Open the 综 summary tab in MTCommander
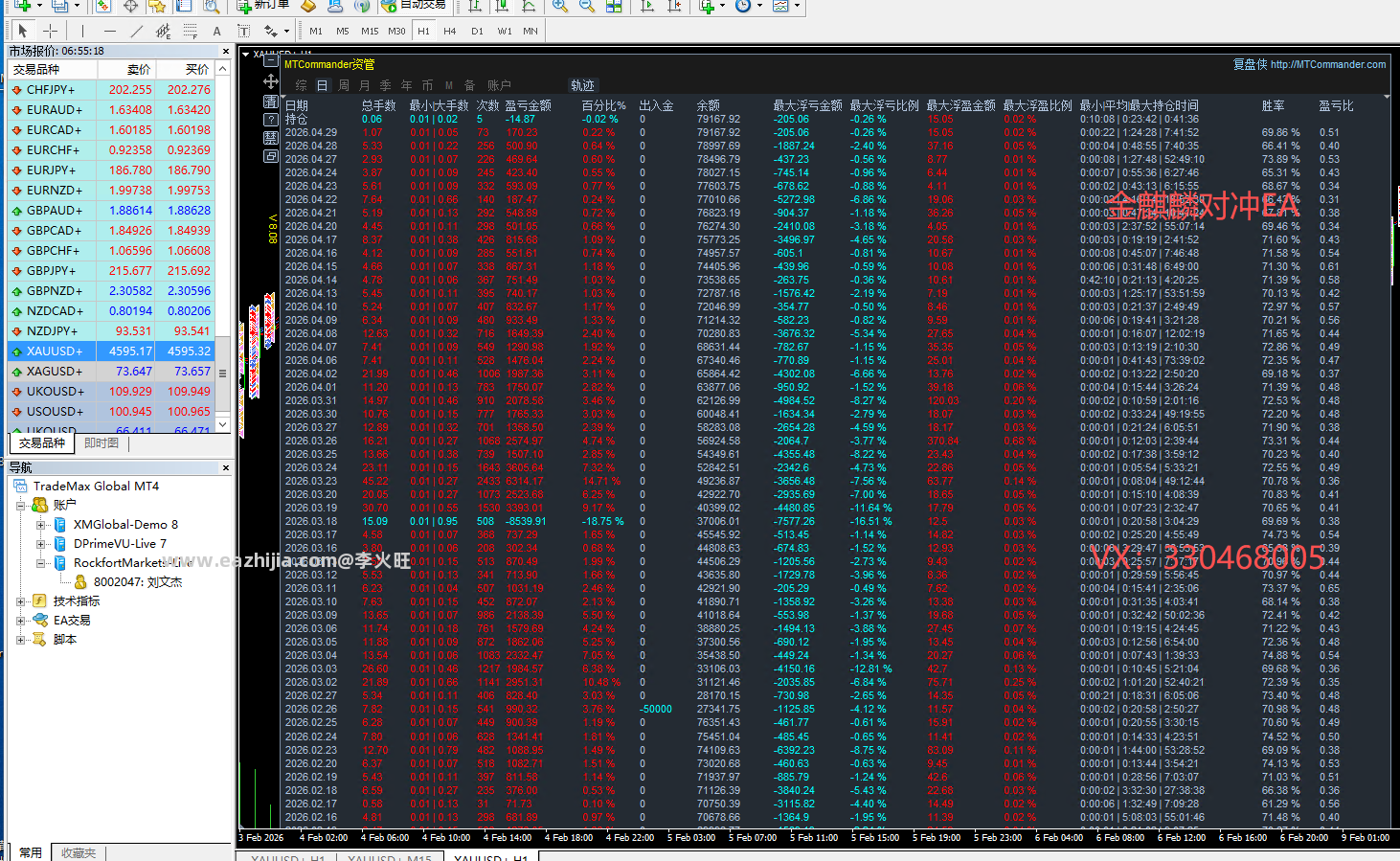The image size is (1400, 861). 301,85
